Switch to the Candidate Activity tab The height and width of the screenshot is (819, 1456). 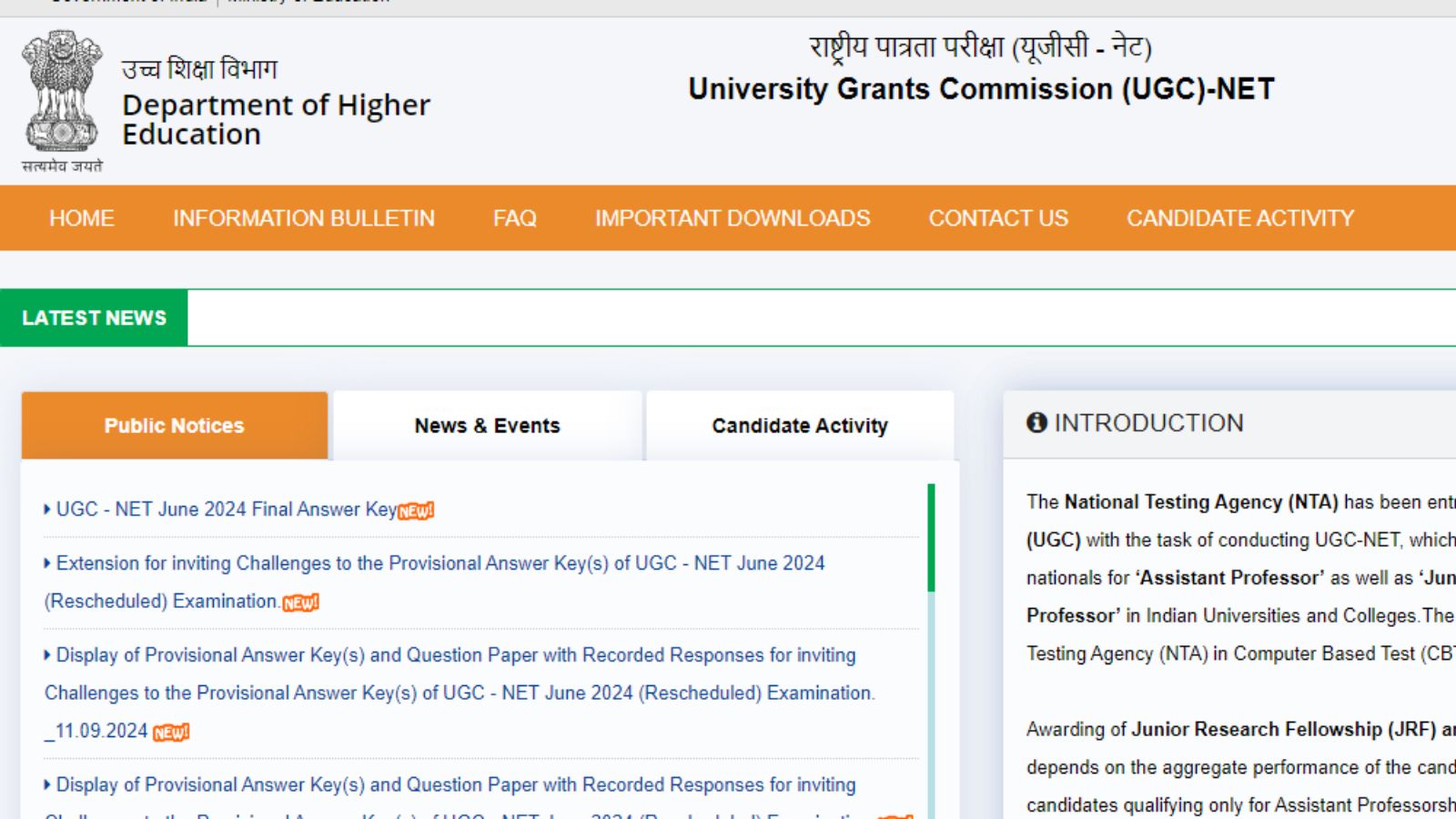click(799, 424)
